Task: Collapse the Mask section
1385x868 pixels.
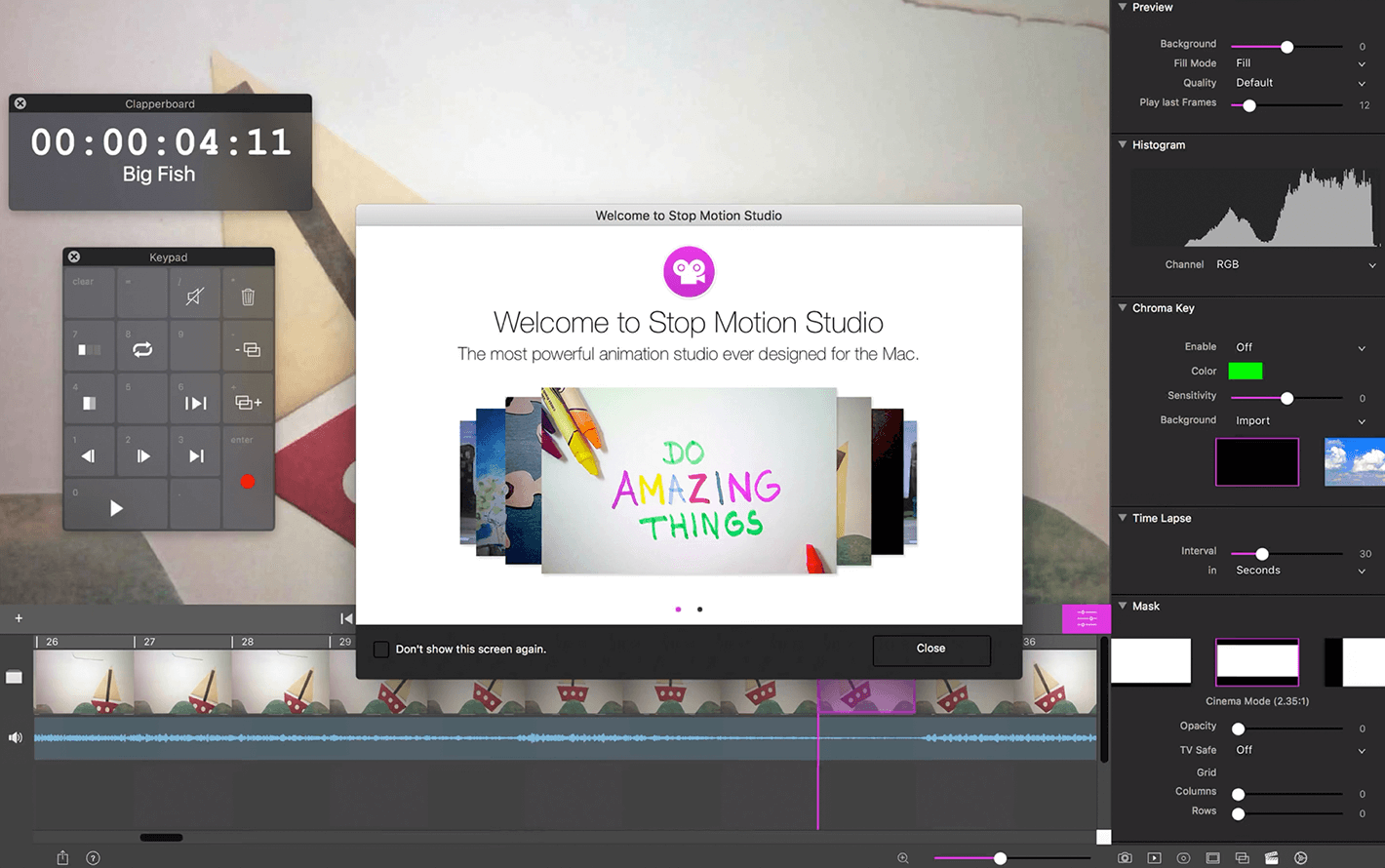Action: click(x=1123, y=606)
